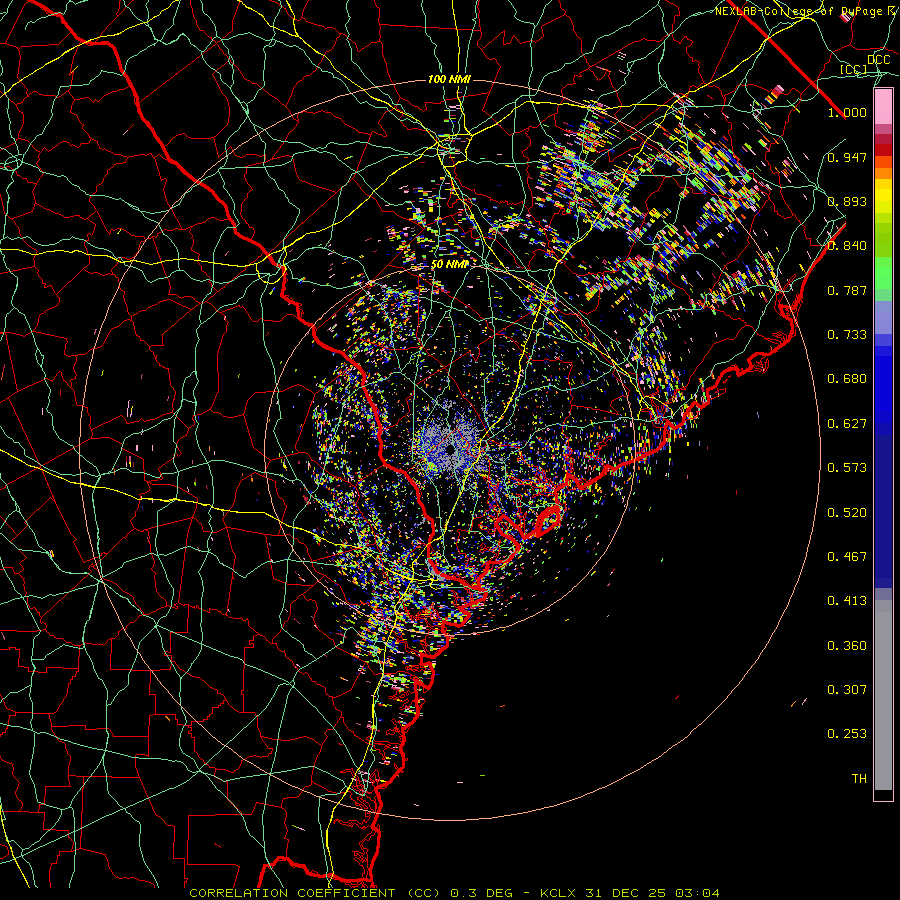Click the "KCLX" station identifier in caption
The image size is (900, 900).
pyautogui.click(x=557, y=893)
